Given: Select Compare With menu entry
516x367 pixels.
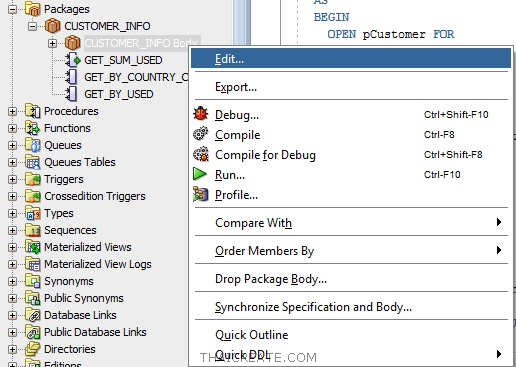Looking at the screenshot, I should [x=351, y=222].
